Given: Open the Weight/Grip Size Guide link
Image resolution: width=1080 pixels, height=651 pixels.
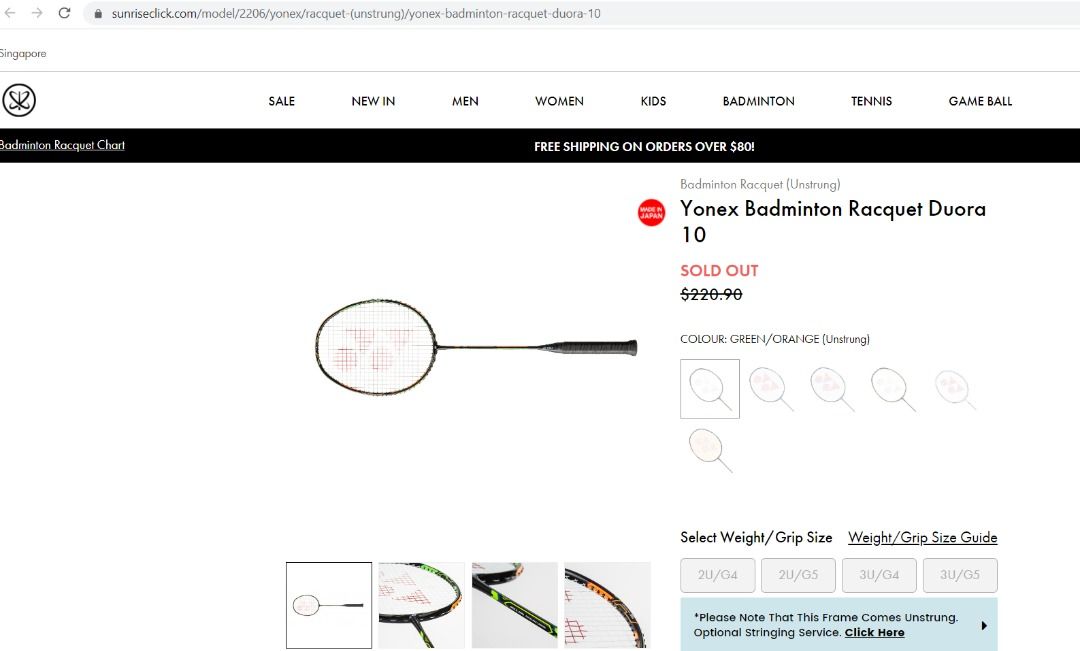Looking at the screenshot, I should [922, 537].
